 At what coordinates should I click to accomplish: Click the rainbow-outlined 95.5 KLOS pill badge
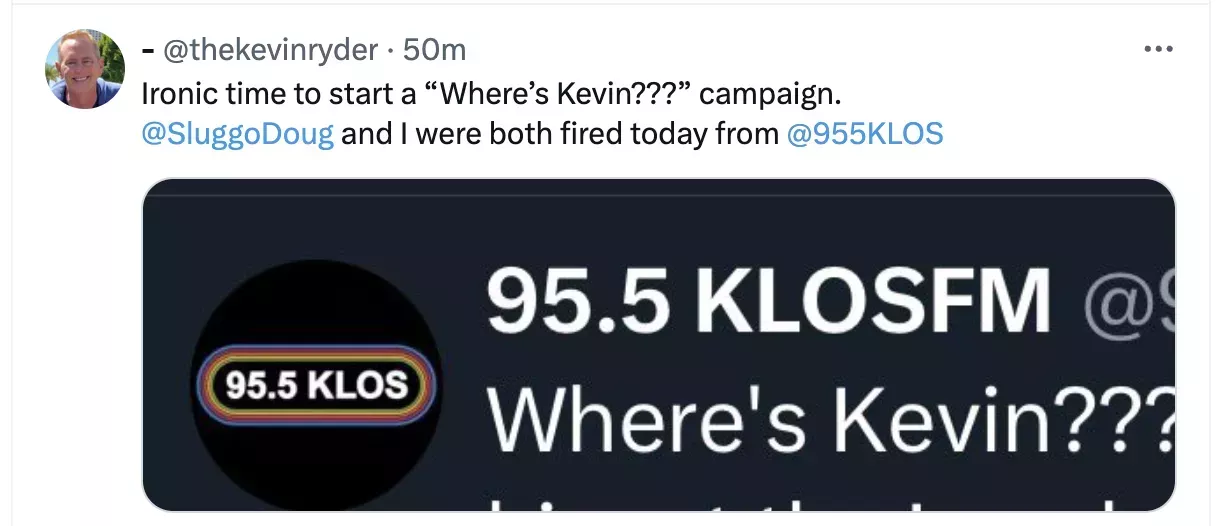click(317, 386)
